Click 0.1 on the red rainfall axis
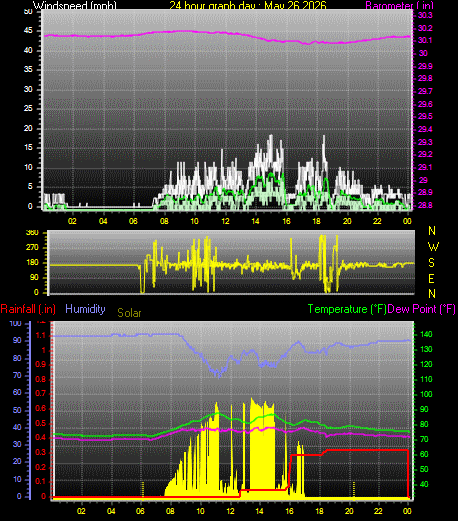The height and width of the screenshot is (521, 458). pos(41,481)
